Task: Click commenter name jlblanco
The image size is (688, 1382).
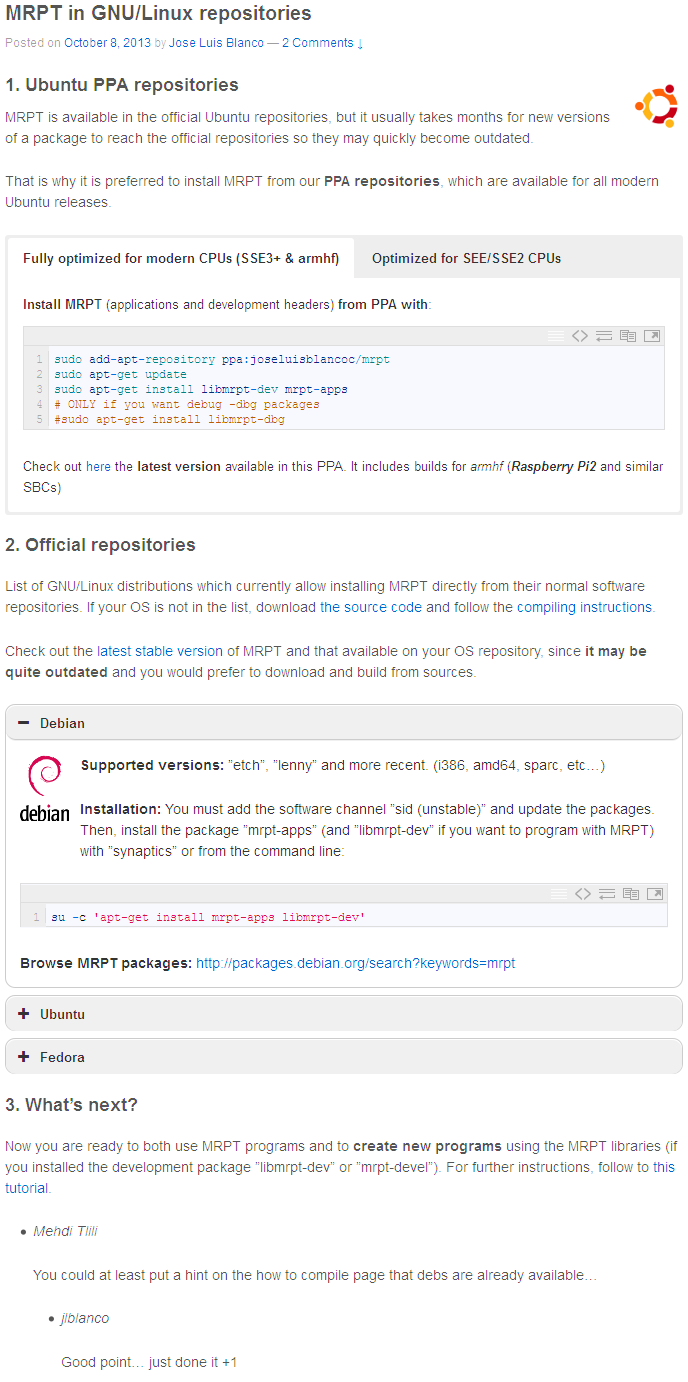Action: tap(85, 1318)
